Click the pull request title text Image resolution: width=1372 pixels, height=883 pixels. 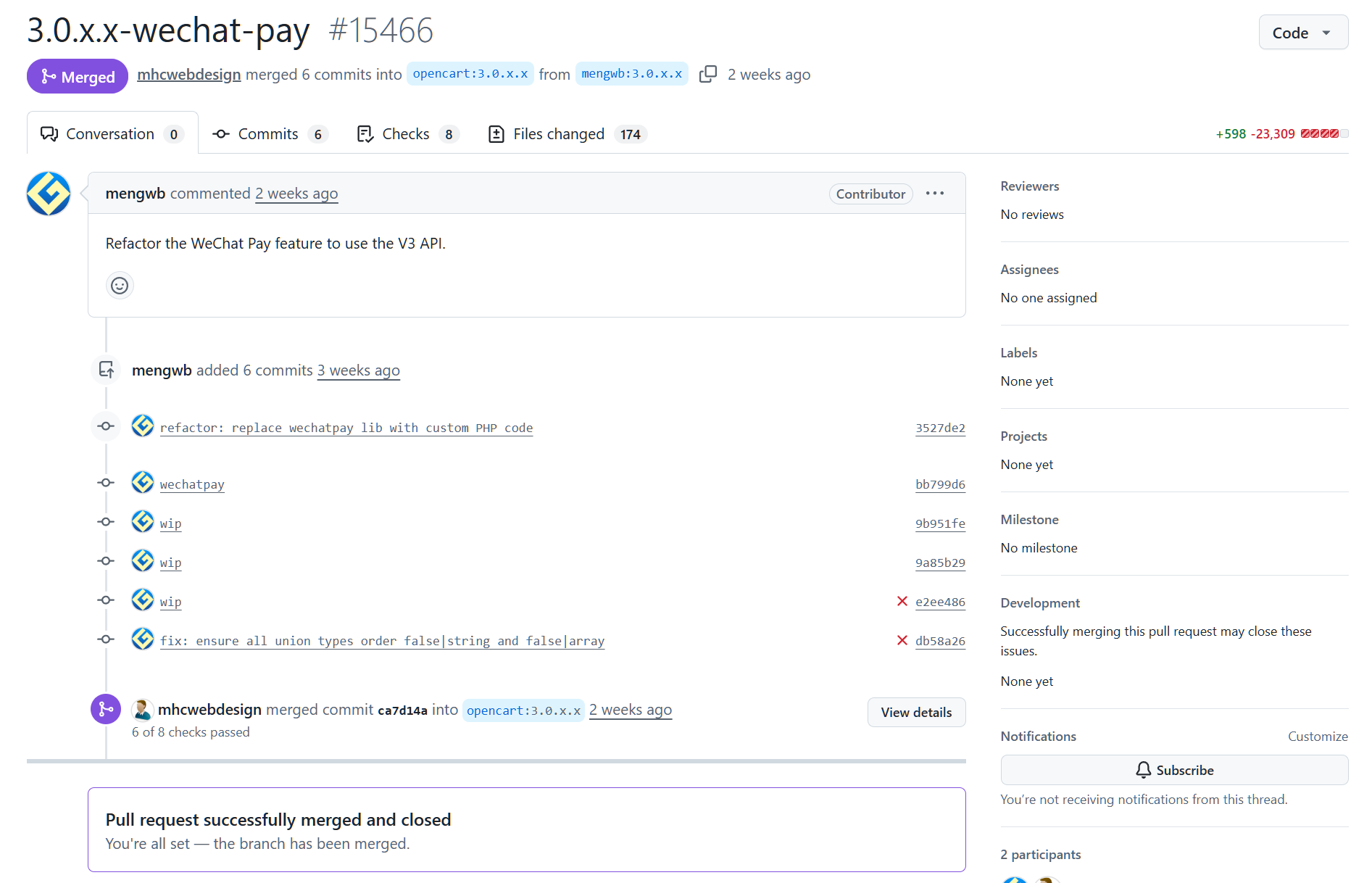point(168,30)
